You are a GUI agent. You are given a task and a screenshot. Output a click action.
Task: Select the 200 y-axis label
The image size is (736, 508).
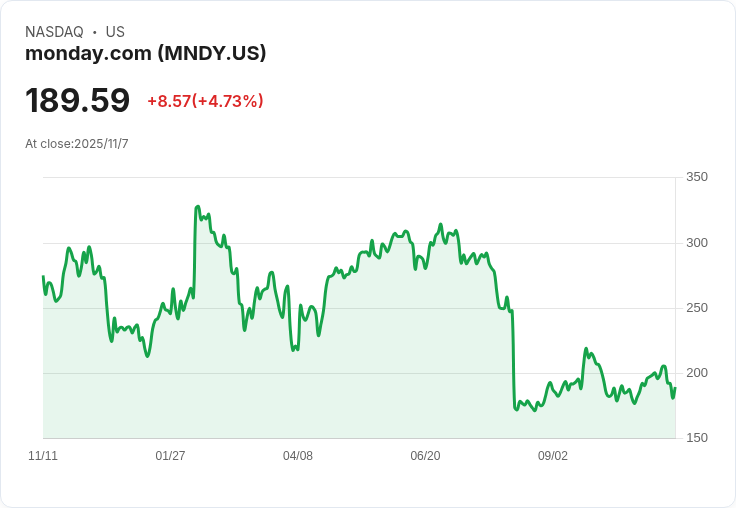696,372
